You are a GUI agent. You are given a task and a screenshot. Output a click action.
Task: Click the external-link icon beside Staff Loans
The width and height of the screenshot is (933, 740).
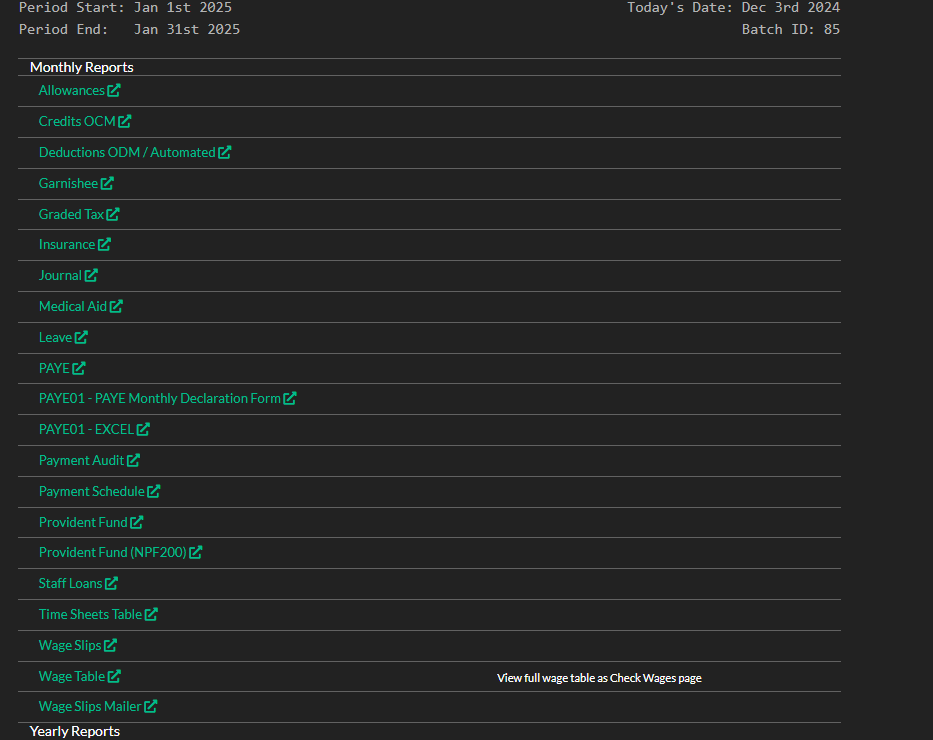click(111, 584)
